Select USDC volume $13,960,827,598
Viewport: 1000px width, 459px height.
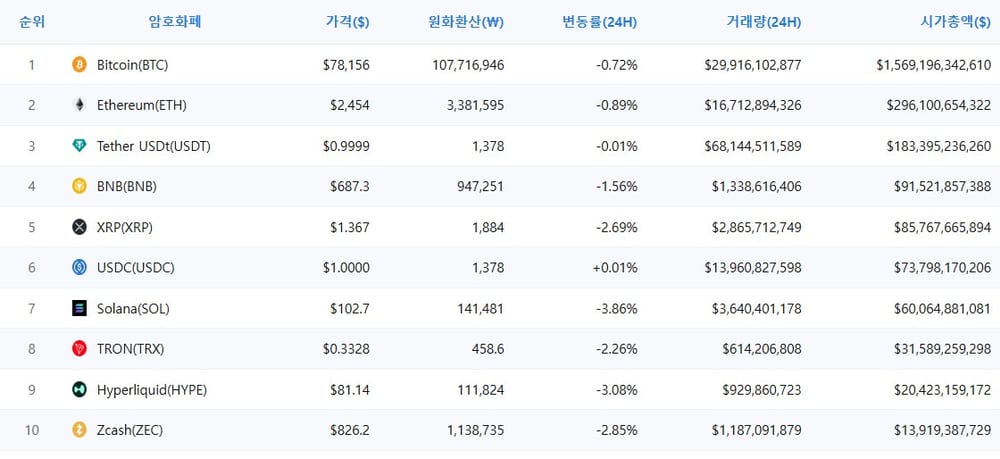click(x=753, y=268)
